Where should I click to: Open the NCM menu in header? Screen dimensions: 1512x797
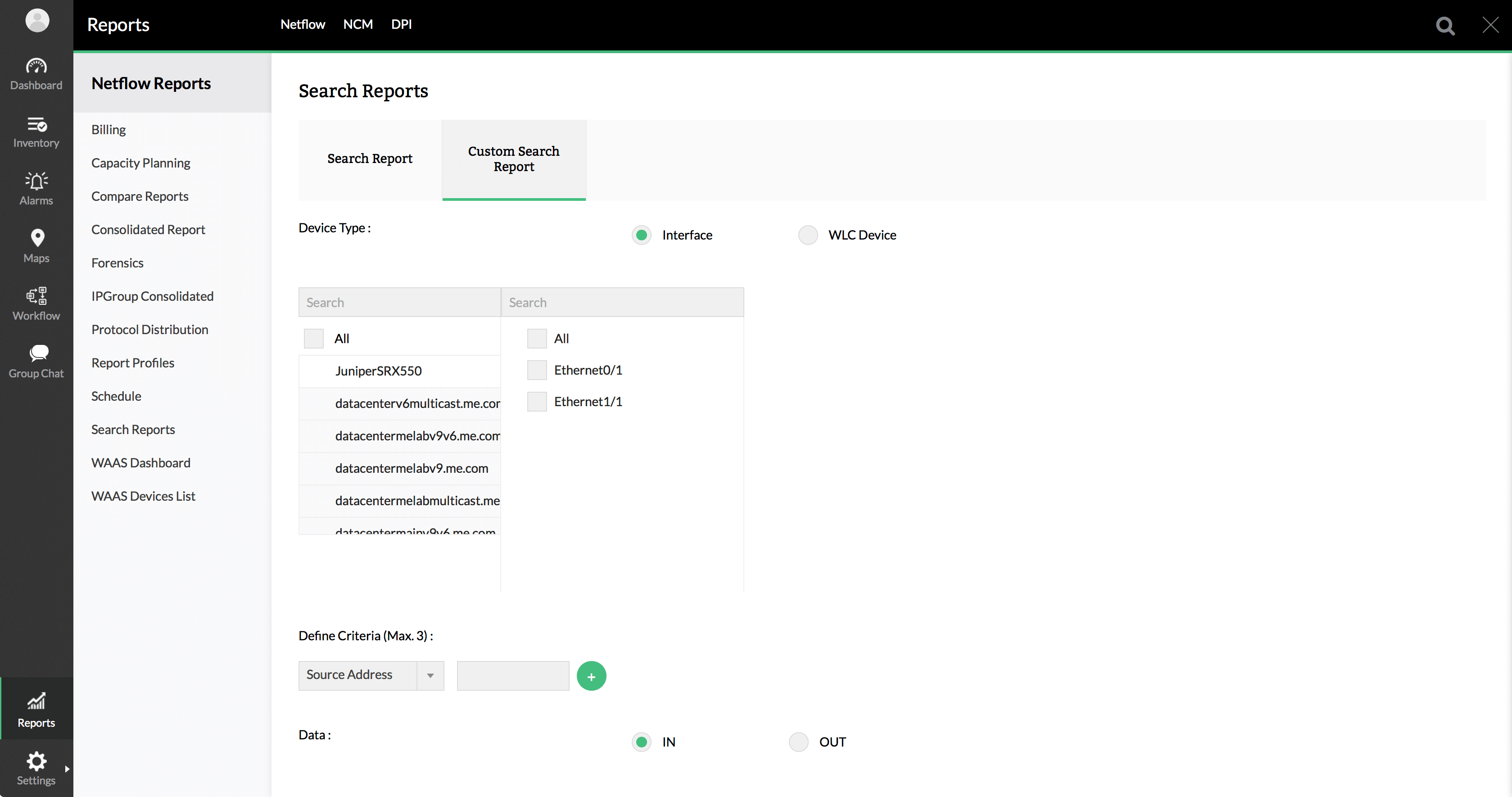(x=358, y=25)
